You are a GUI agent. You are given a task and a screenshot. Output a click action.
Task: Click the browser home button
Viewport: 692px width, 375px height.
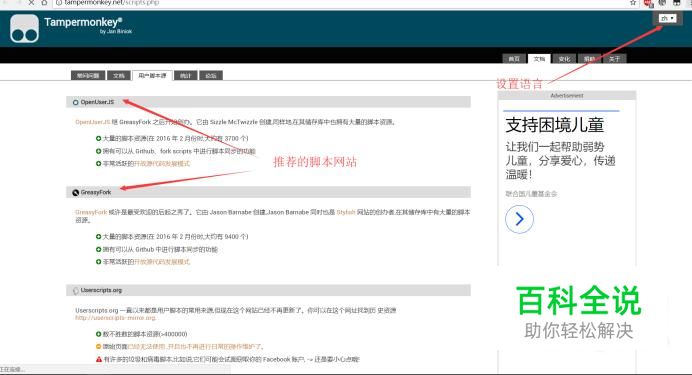44,2
